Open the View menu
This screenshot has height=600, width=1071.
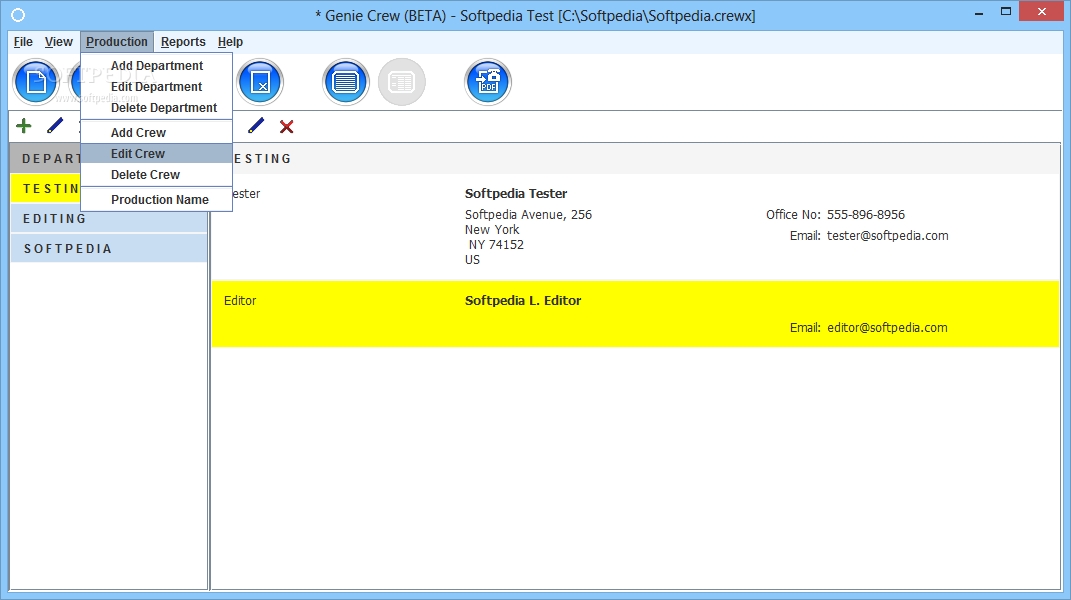point(59,42)
